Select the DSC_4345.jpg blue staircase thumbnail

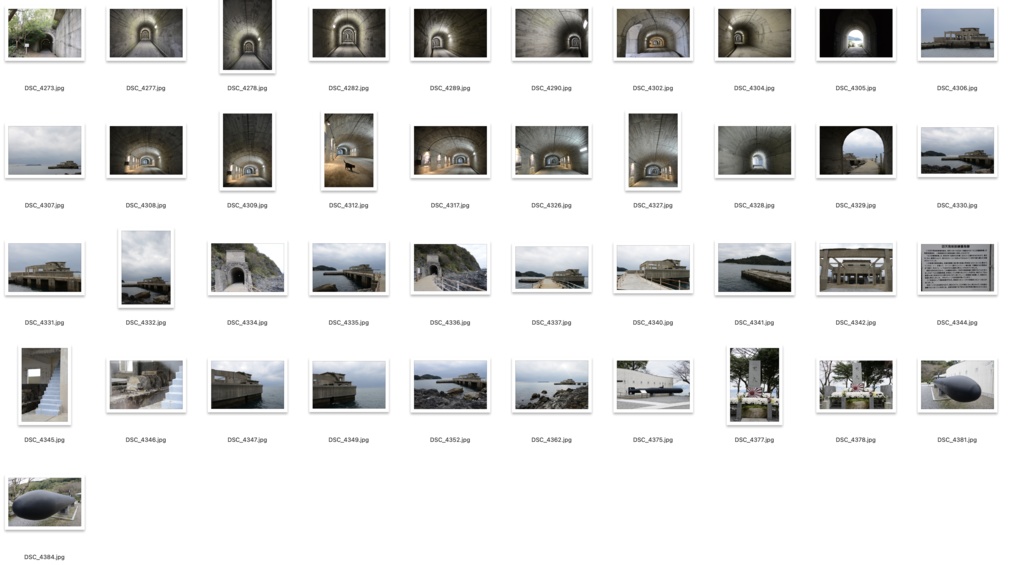44,385
